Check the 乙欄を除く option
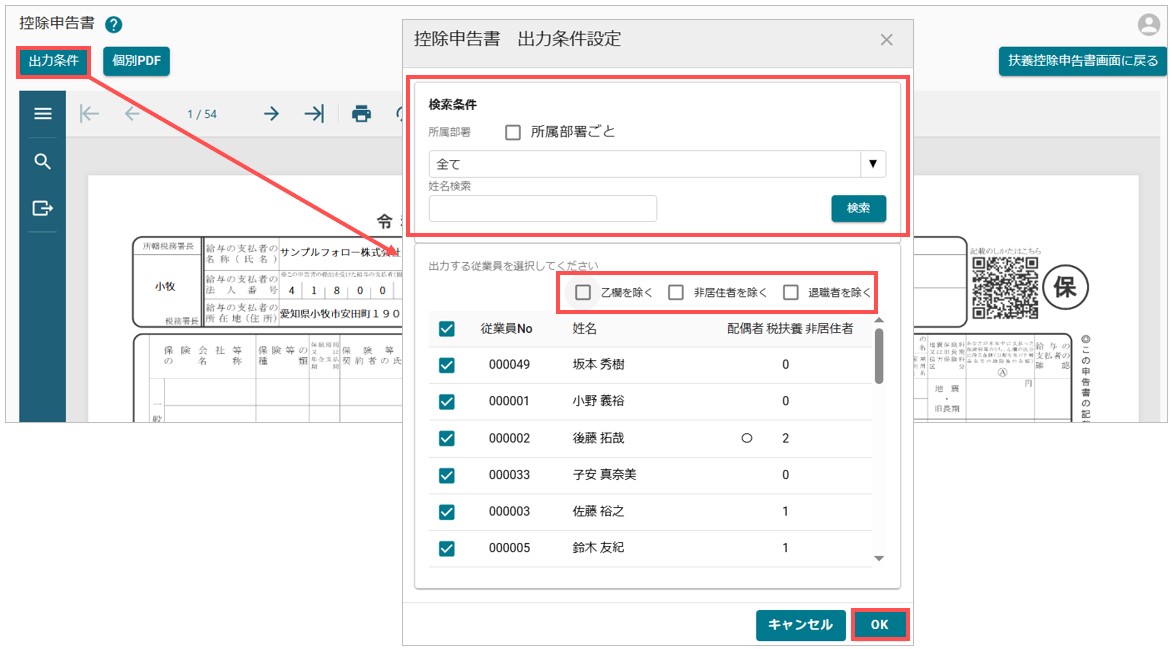The height and width of the screenshot is (649, 1172). coord(583,292)
